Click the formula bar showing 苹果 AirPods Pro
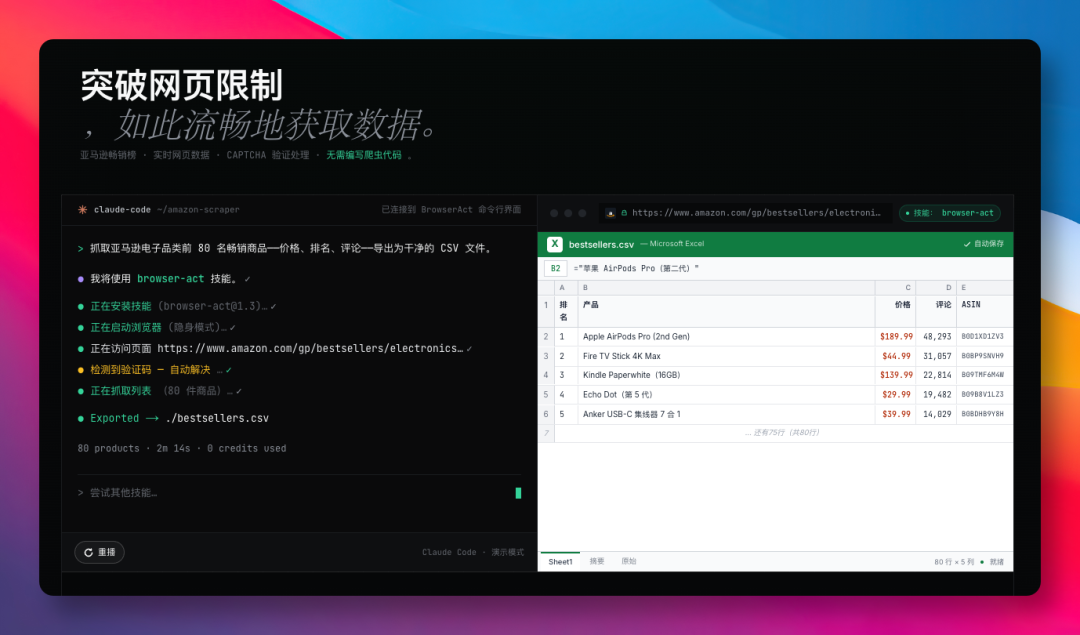1080x635 pixels. tap(636, 269)
